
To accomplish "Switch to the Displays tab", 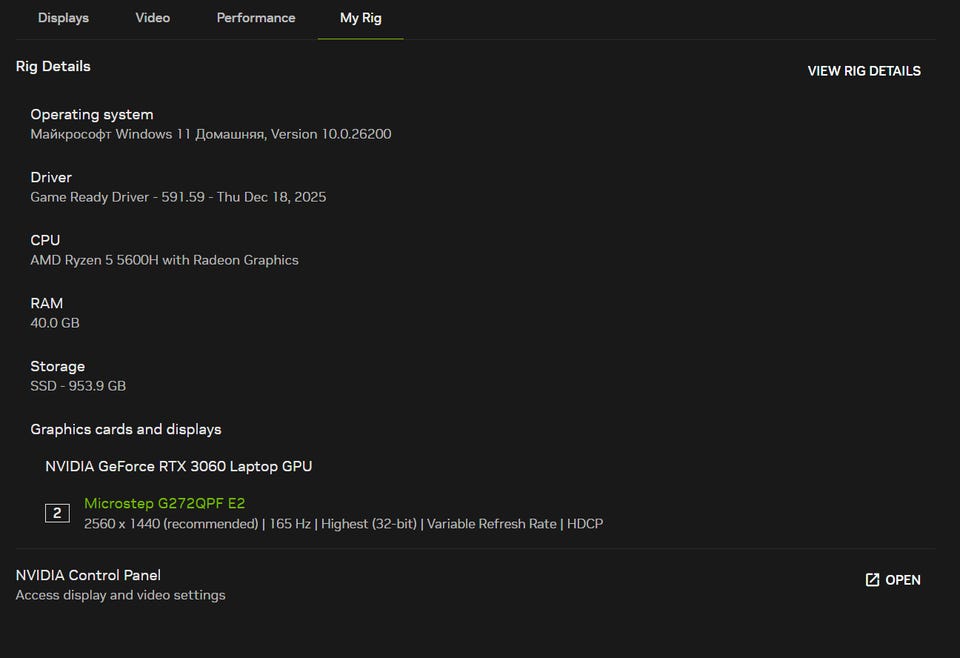I will (x=63, y=18).
